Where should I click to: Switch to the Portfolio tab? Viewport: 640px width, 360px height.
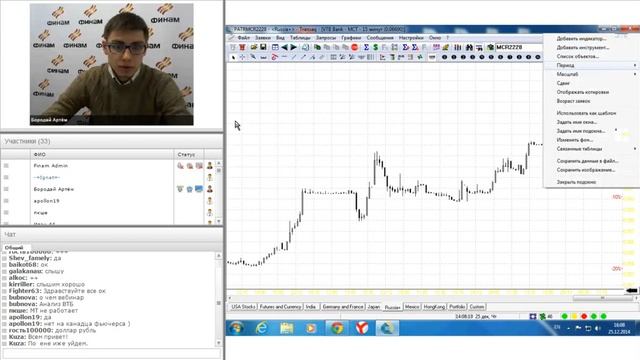click(457, 307)
